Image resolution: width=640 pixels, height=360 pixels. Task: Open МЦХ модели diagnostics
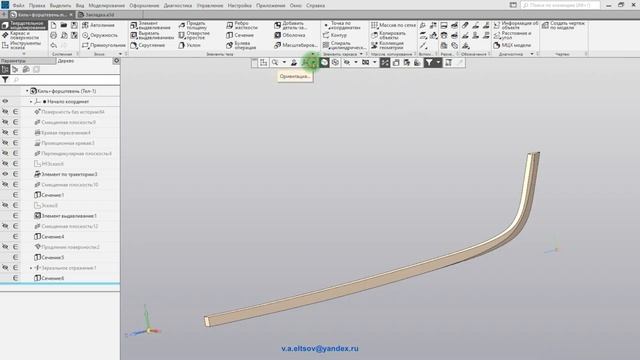[512, 45]
